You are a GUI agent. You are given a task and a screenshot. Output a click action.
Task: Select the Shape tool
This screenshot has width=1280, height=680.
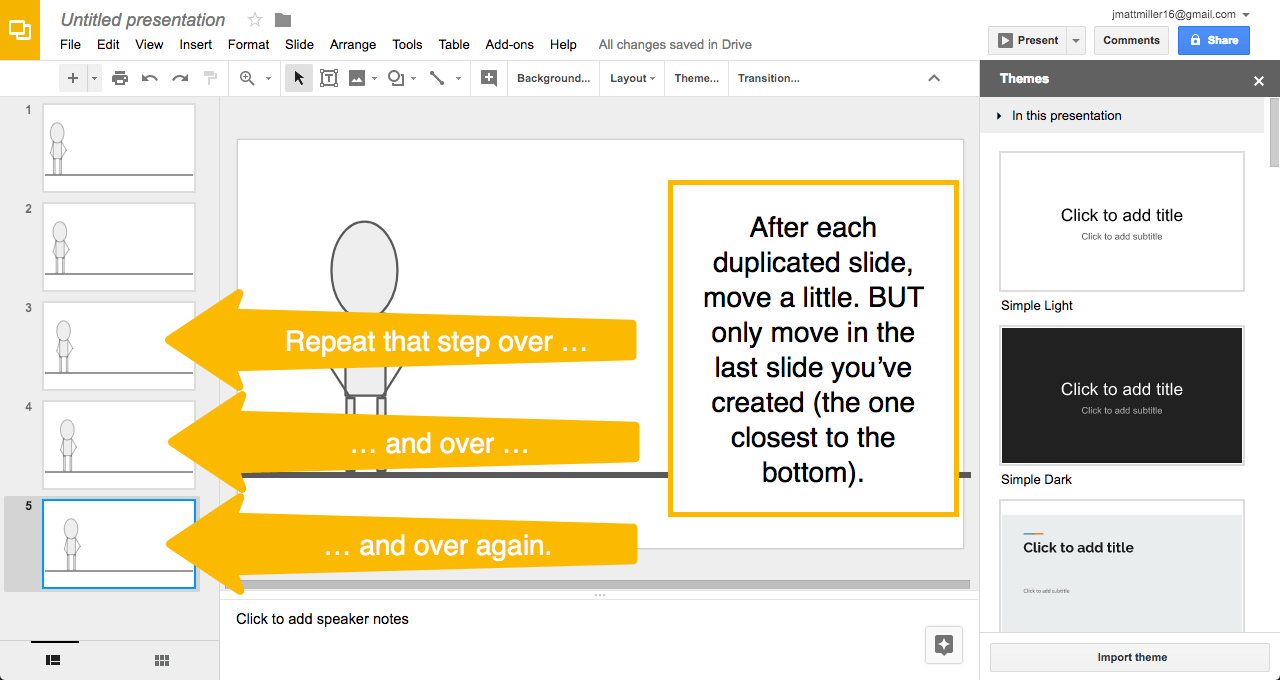click(396, 78)
